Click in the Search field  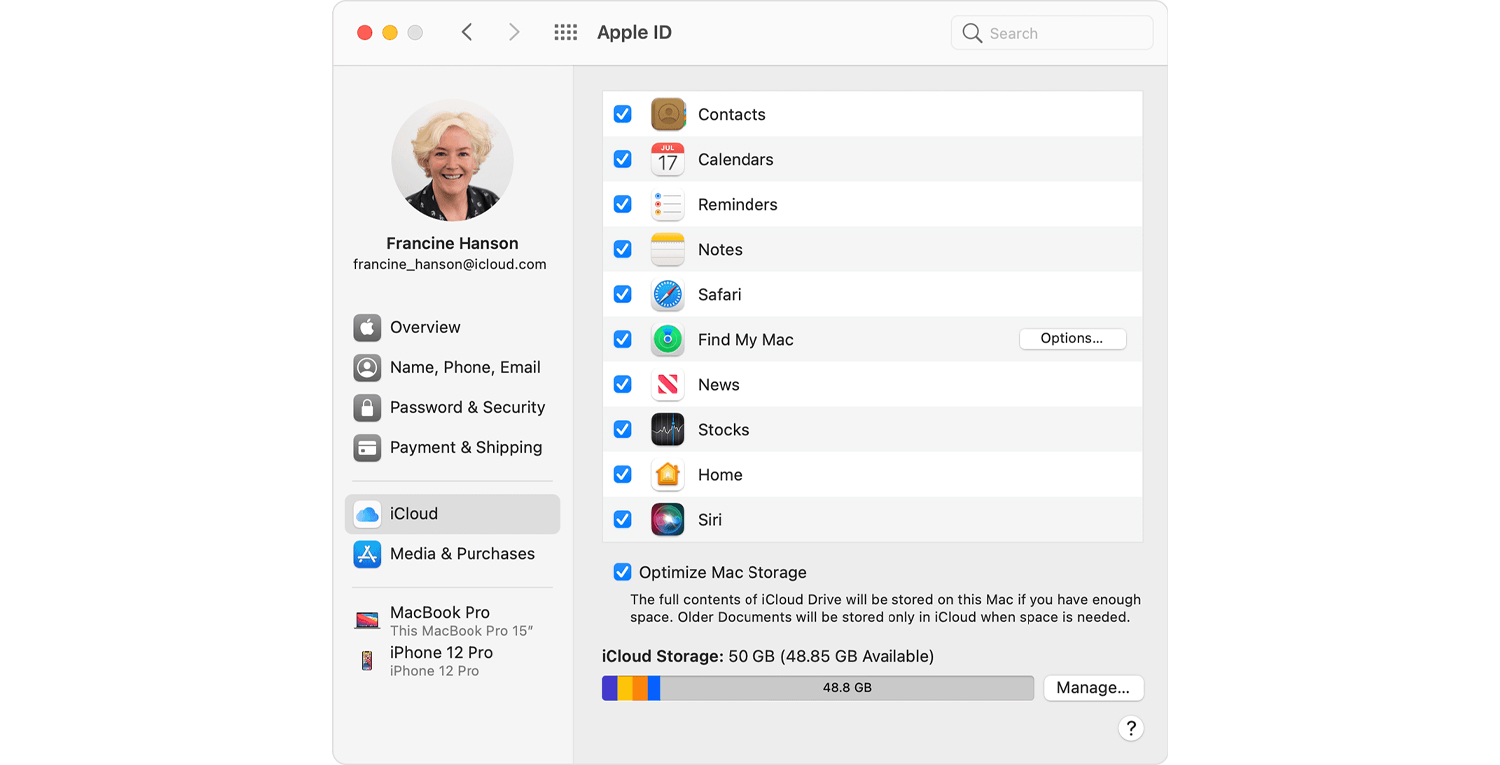1052,33
